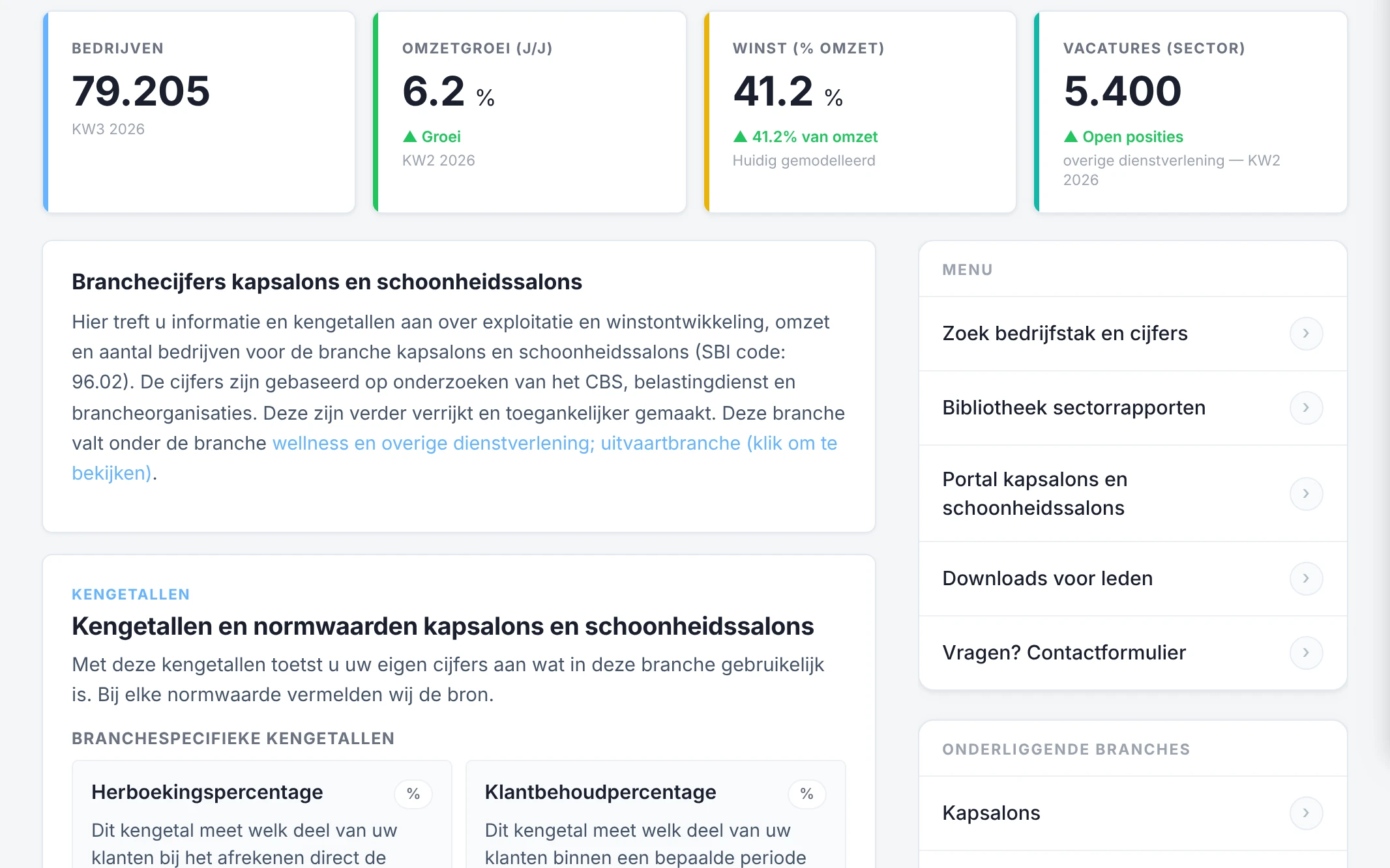This screenshot has width=1390, height=868.
Task: Click the chevron next to Kapsalons
Action: [1306, 813]
